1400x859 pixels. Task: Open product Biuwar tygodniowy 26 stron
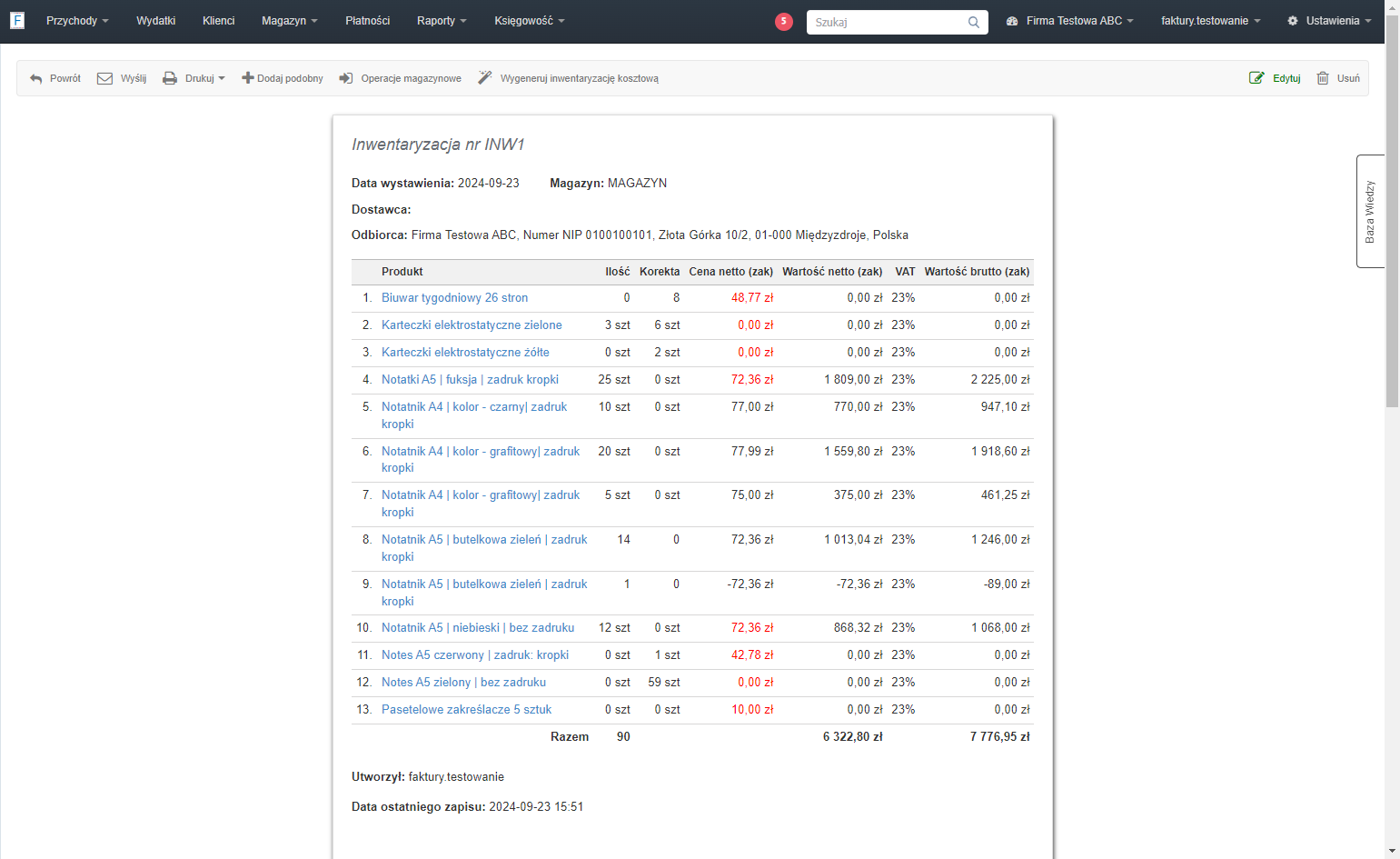point(454,297)
